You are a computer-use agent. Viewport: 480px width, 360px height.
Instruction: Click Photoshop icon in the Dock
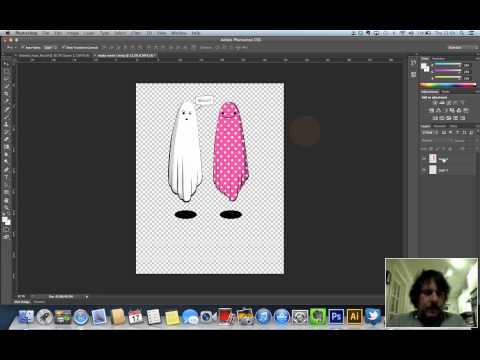coord(336,316)
